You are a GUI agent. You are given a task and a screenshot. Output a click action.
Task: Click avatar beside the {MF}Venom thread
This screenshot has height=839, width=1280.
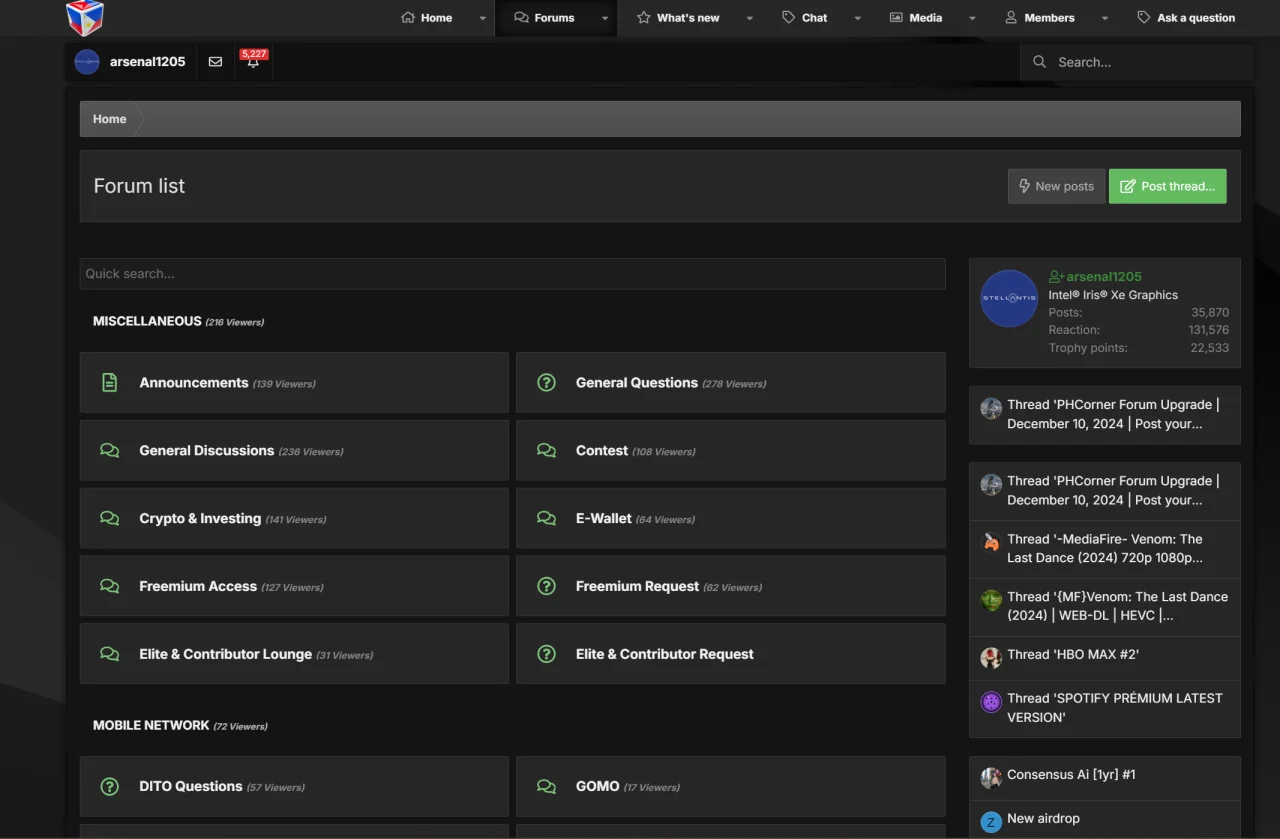tap(991, 601)
